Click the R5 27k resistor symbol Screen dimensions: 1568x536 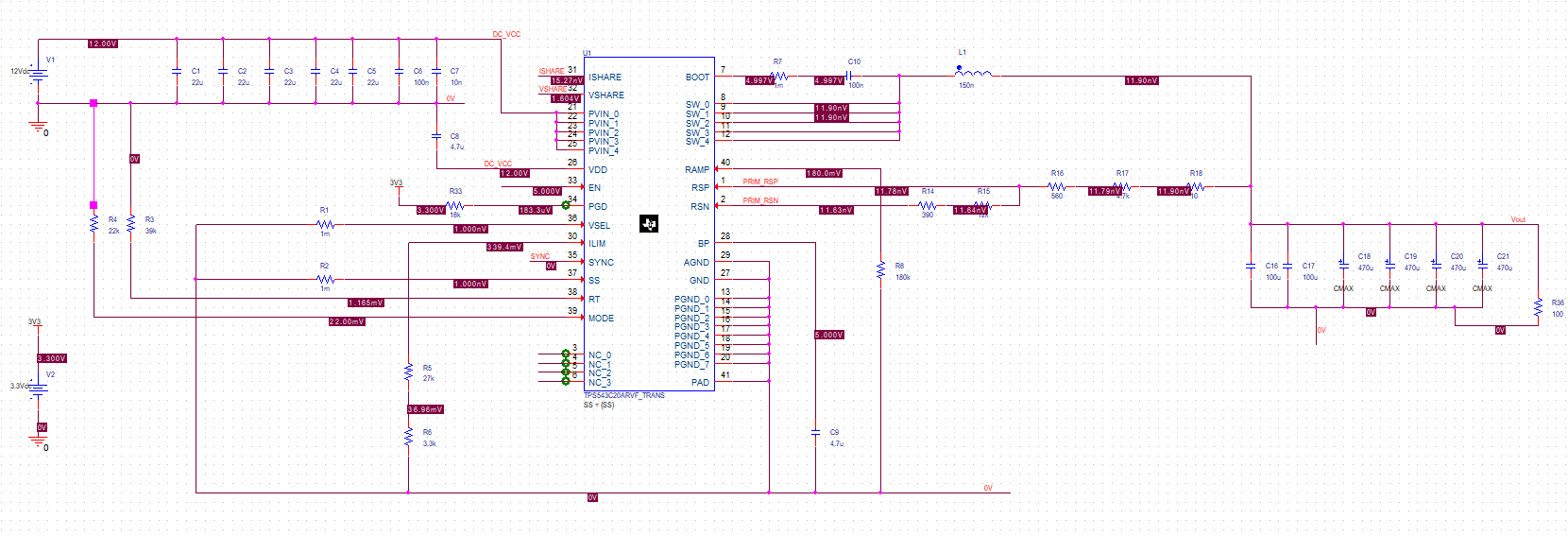pos(408,372)
